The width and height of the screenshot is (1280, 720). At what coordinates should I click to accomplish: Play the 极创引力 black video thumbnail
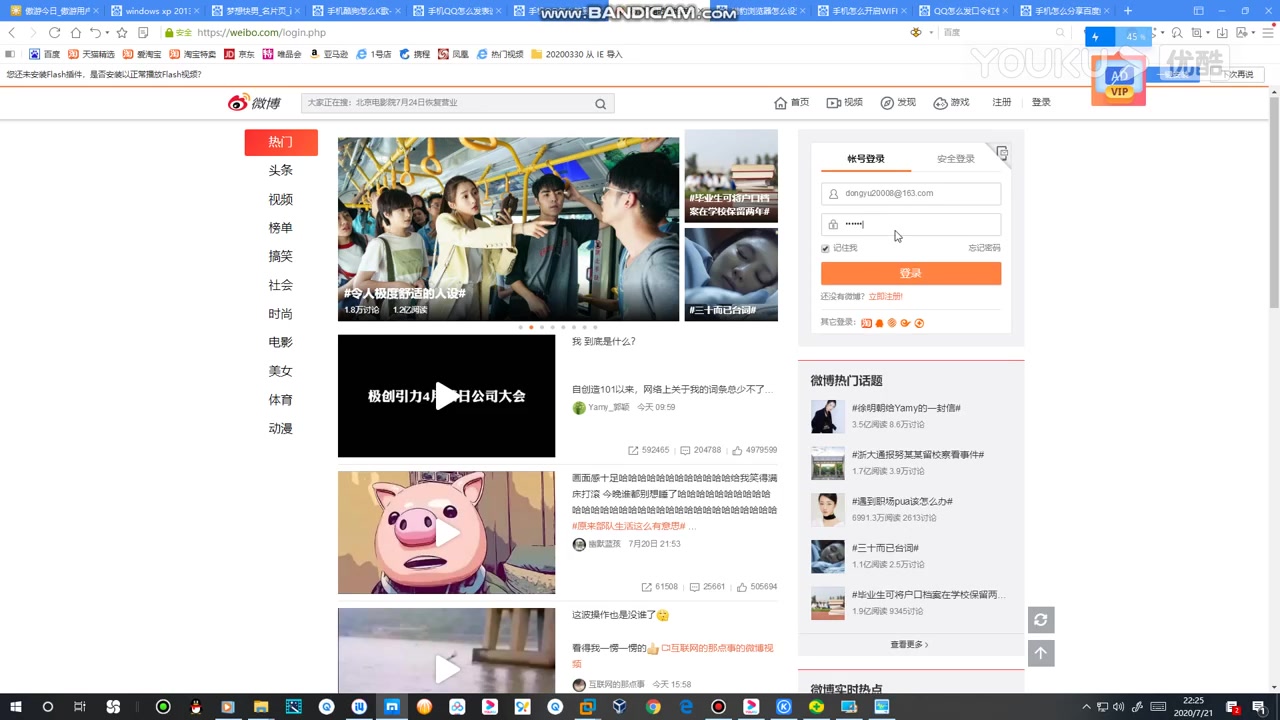pos(446,396)
